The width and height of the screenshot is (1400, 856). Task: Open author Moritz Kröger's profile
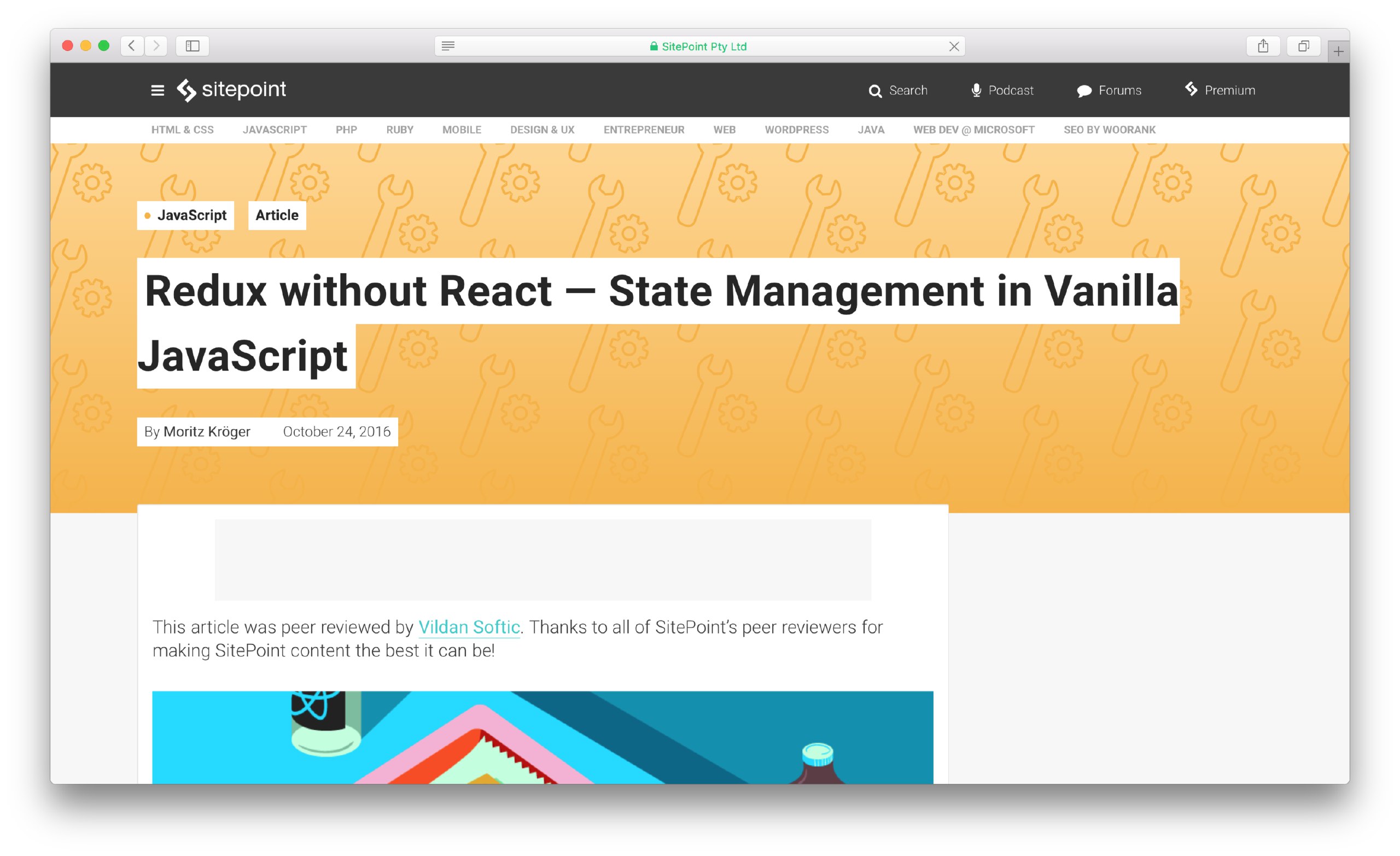(207, 432)
